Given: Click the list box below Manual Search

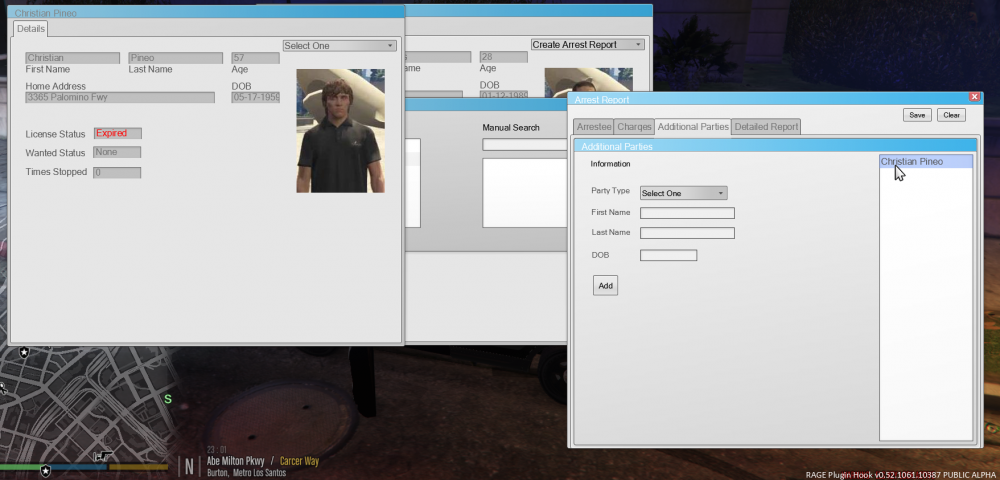Looking at the screenshot, I should pyautogui.click(x=525, y=193).
